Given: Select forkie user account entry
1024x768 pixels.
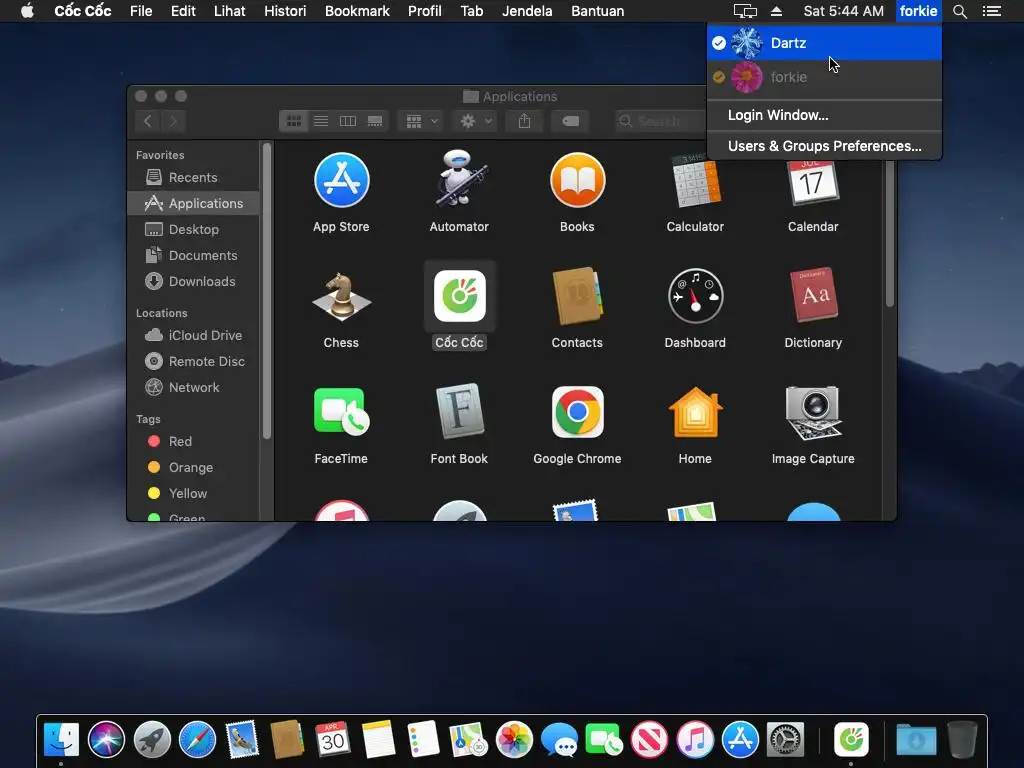Looking at the screenshot, I should click(824, 77).
